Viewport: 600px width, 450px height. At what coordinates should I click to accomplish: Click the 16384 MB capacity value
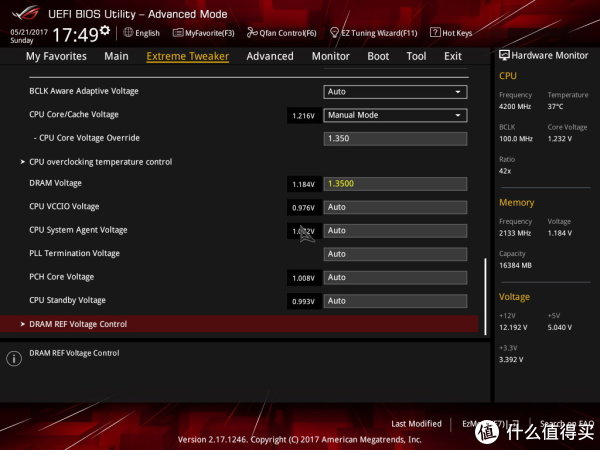coord(515,266)
